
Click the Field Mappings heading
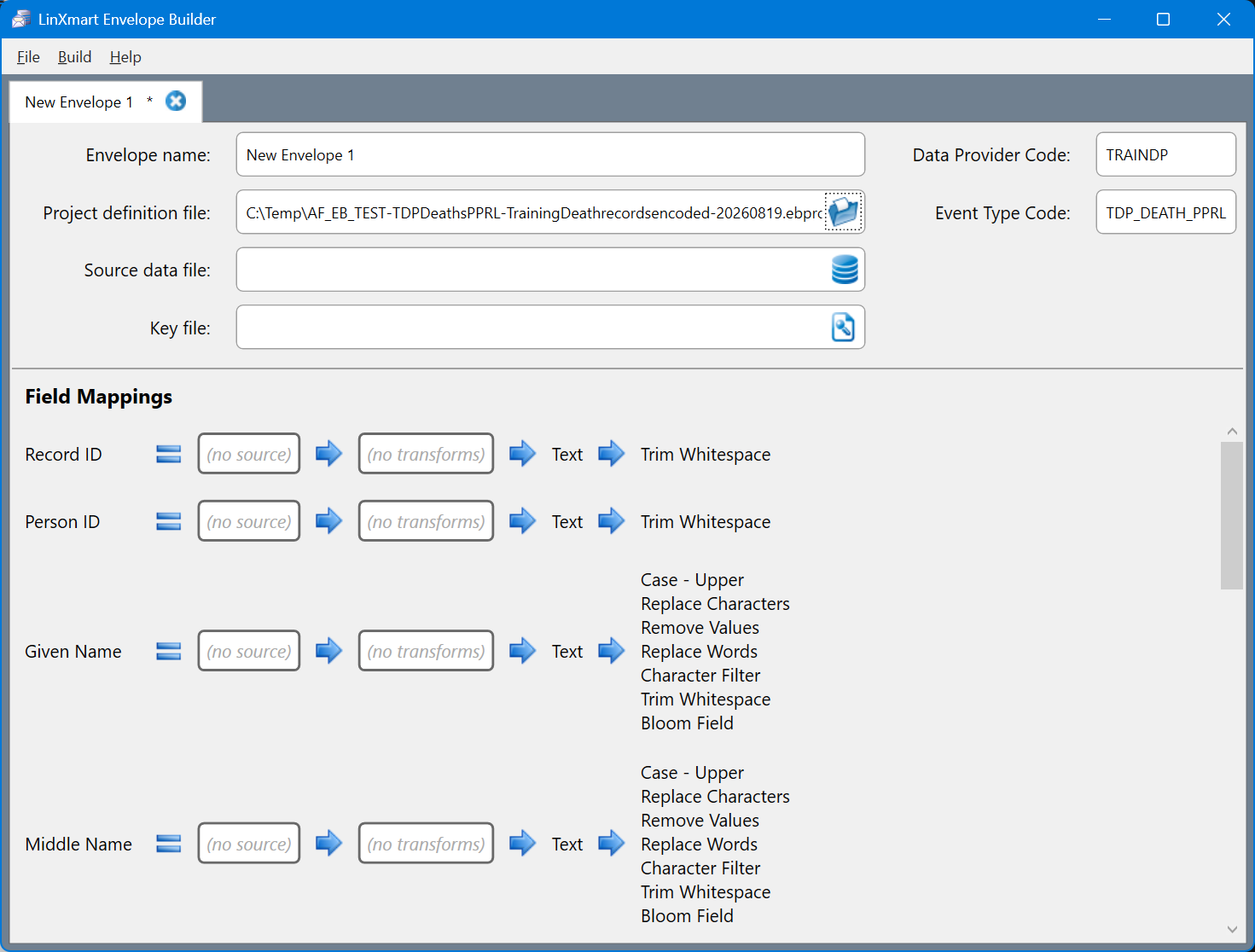pos(99,397)
